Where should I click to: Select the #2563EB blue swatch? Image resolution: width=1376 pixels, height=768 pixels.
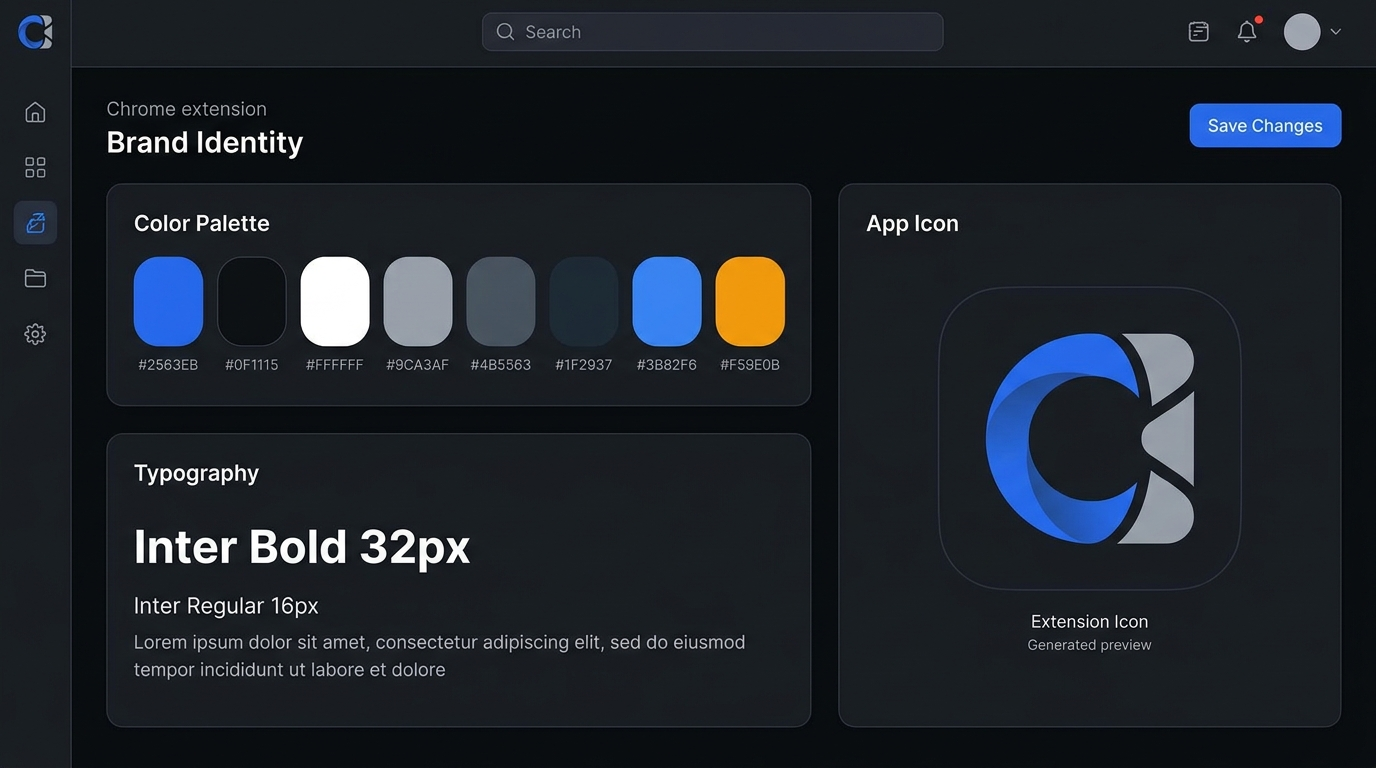pyautogui.click(x=168, y=301)
